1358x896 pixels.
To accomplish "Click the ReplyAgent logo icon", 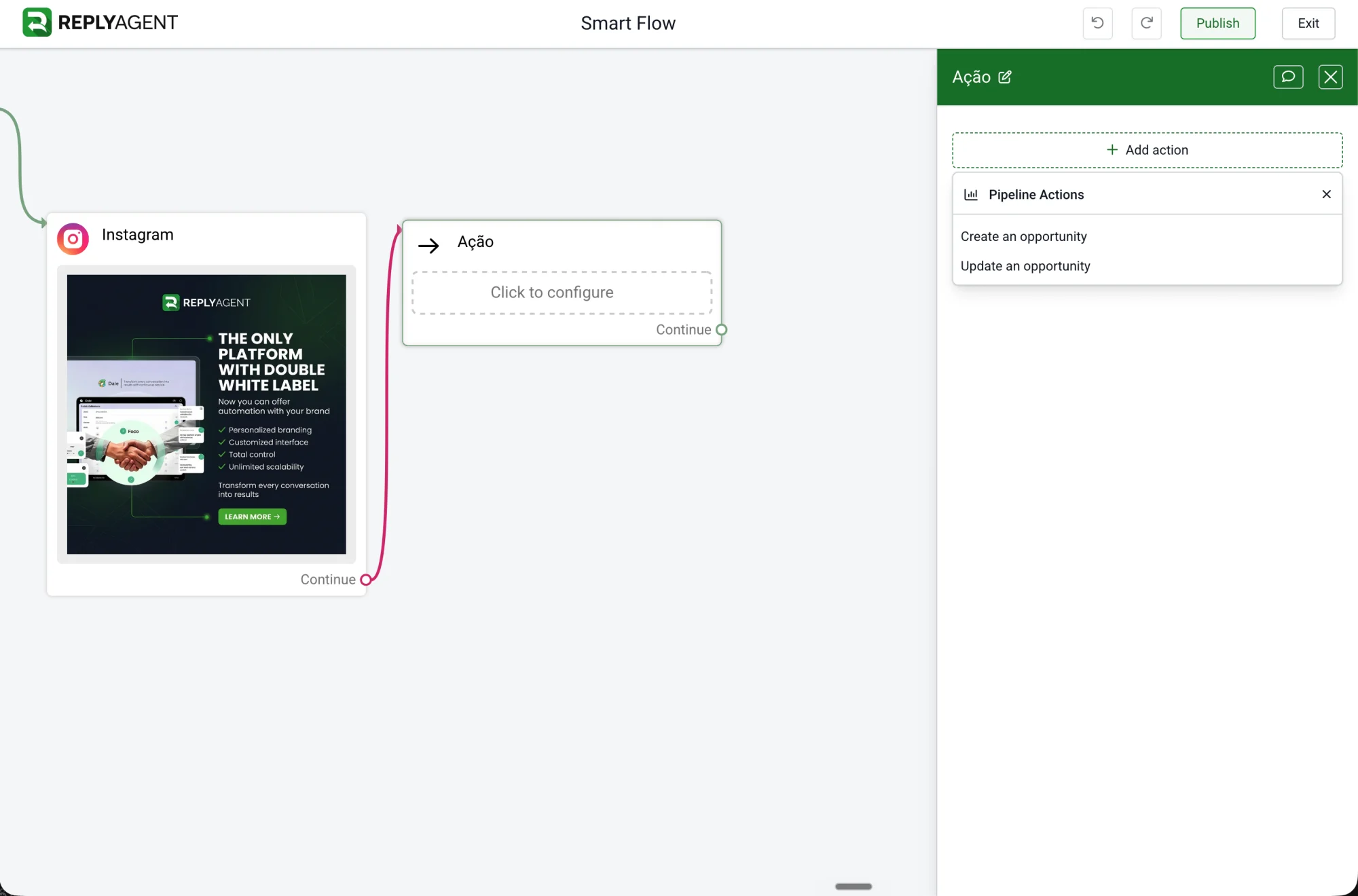I will [37, 22].
